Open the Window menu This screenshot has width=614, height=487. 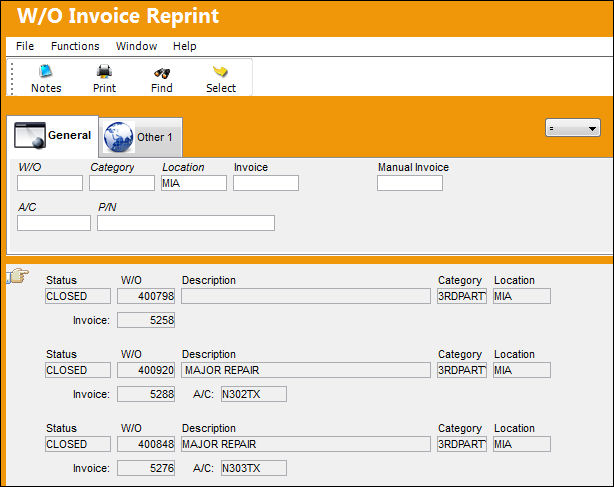pos(136,46)
